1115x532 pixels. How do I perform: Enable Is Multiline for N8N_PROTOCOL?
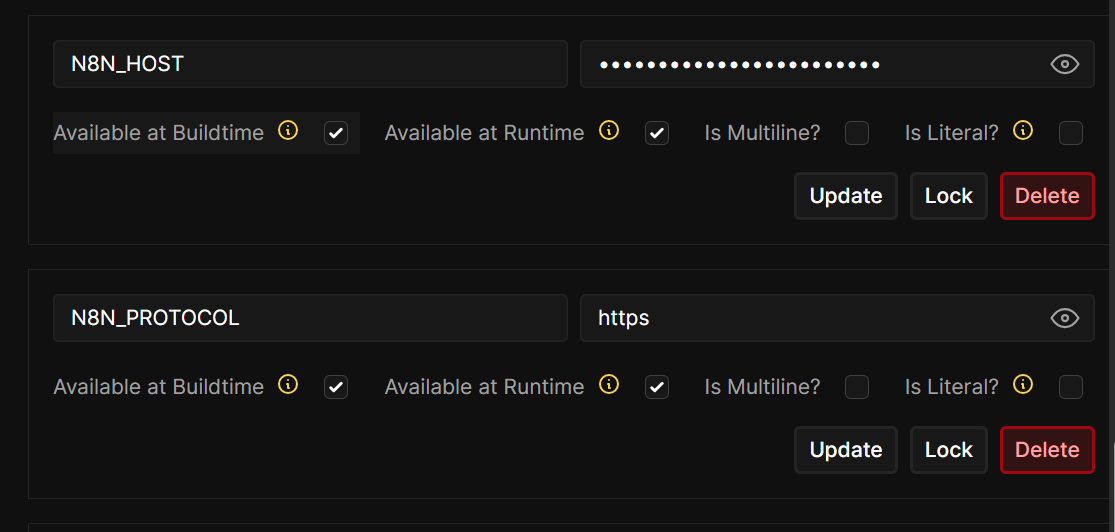(857, 387)
